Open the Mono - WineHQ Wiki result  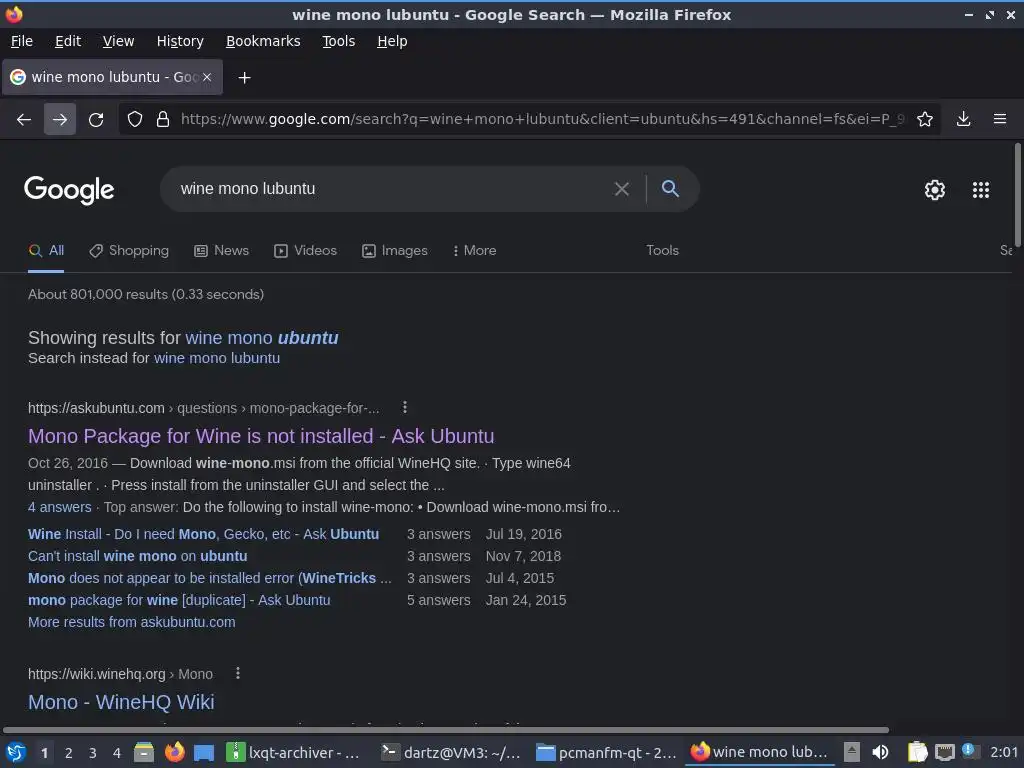(x=121, y=702)
